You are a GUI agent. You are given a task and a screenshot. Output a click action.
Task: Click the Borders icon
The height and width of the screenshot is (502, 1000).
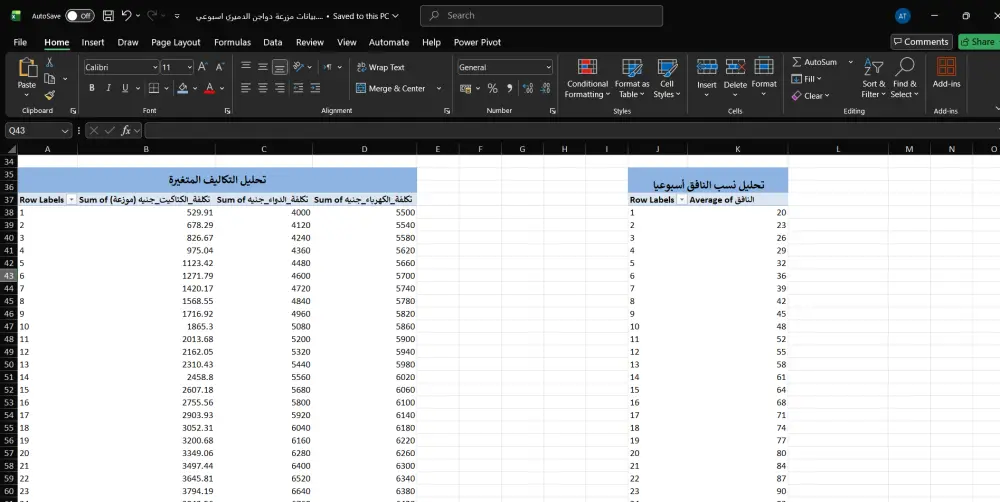coord(154,88)
